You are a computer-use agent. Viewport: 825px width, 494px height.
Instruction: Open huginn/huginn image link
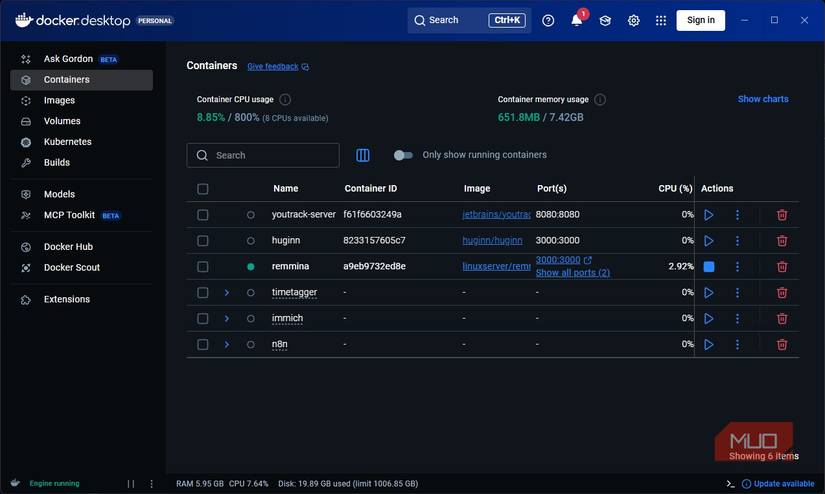click(492, 240)
